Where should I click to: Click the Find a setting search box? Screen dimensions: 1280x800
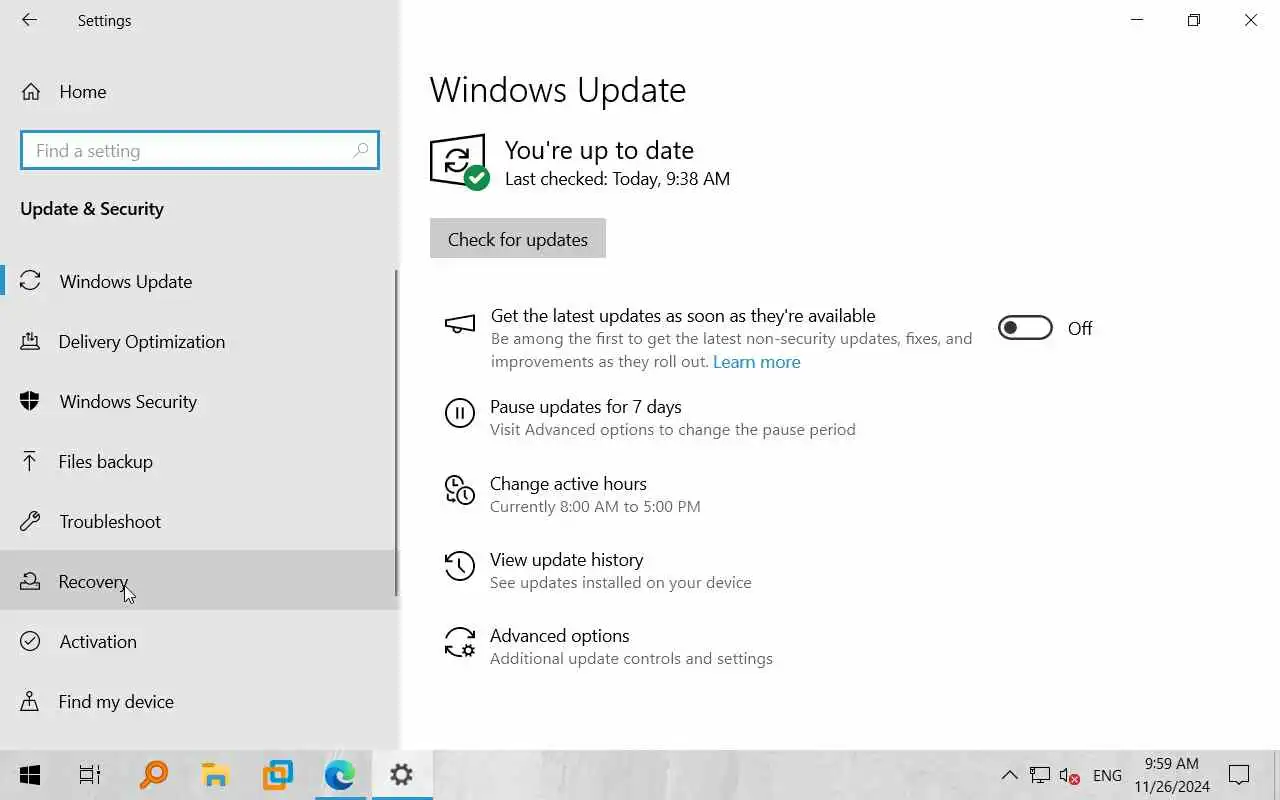tap(200, 150)
